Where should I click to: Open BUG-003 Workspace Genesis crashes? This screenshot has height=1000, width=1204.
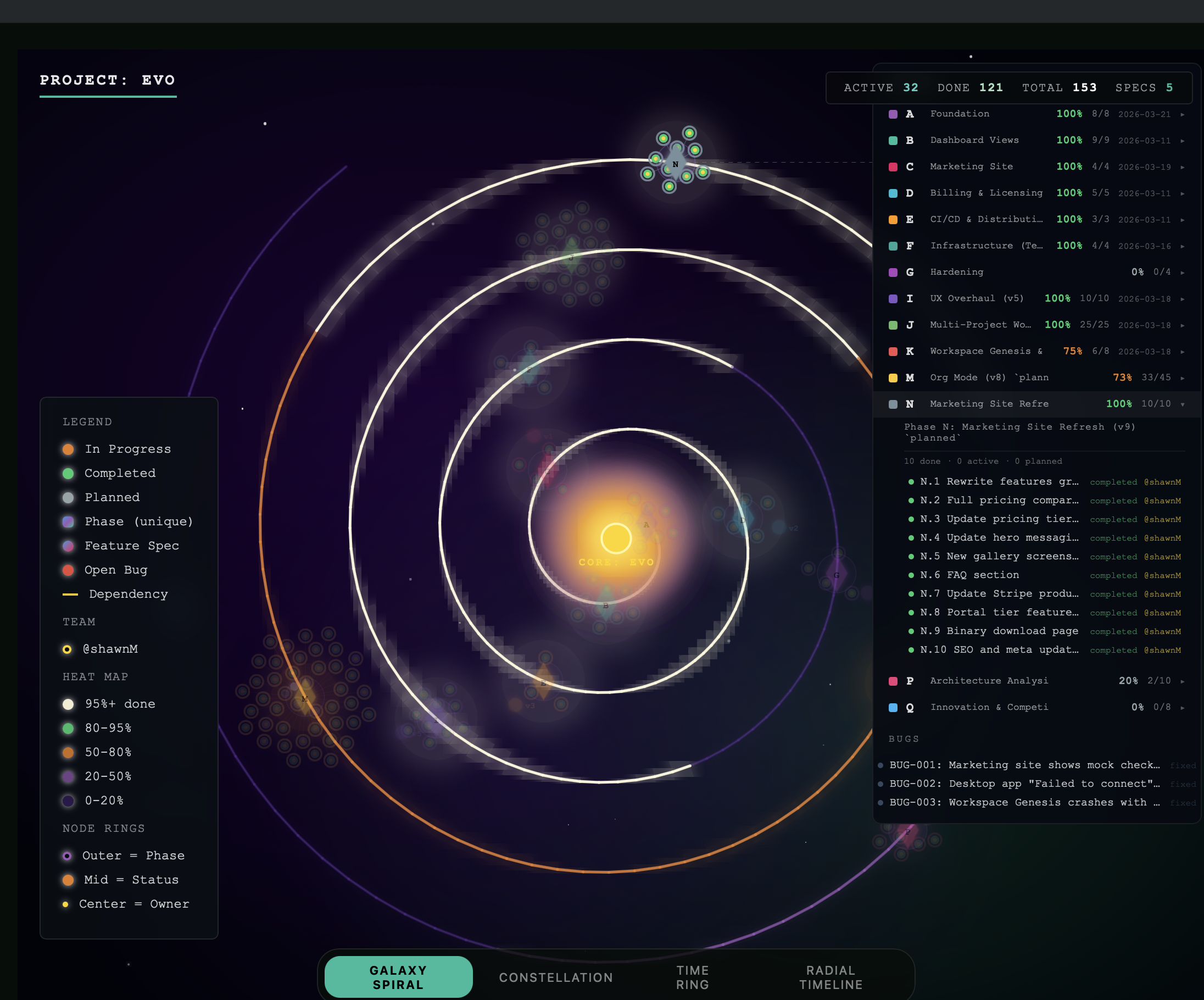point(1036,802)
